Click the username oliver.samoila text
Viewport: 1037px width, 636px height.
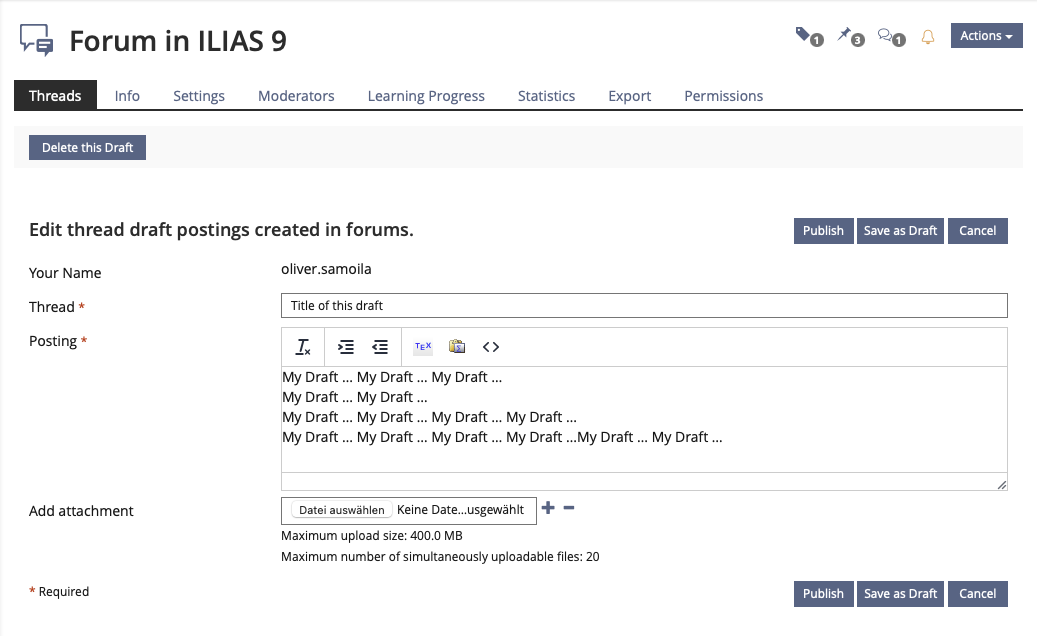326,269
